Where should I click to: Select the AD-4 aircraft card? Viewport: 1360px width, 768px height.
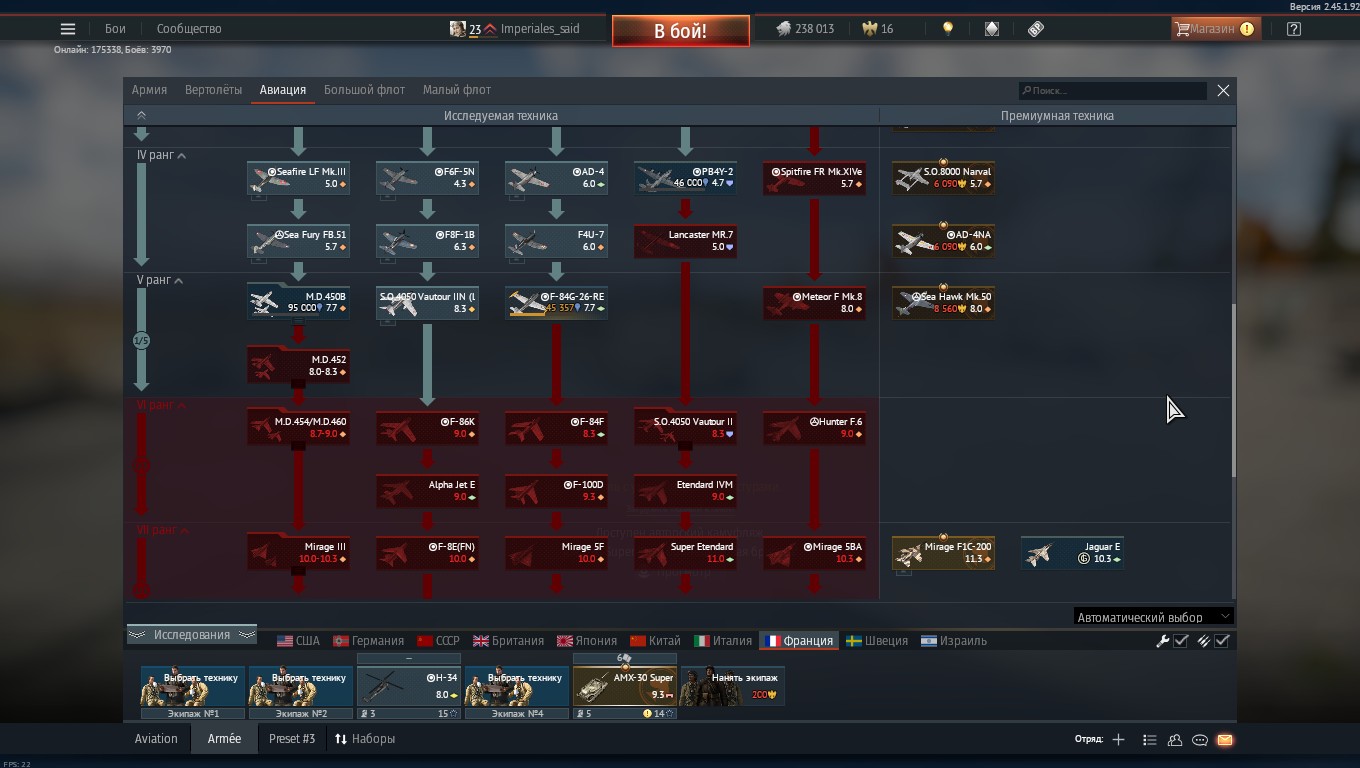[556, 178]
